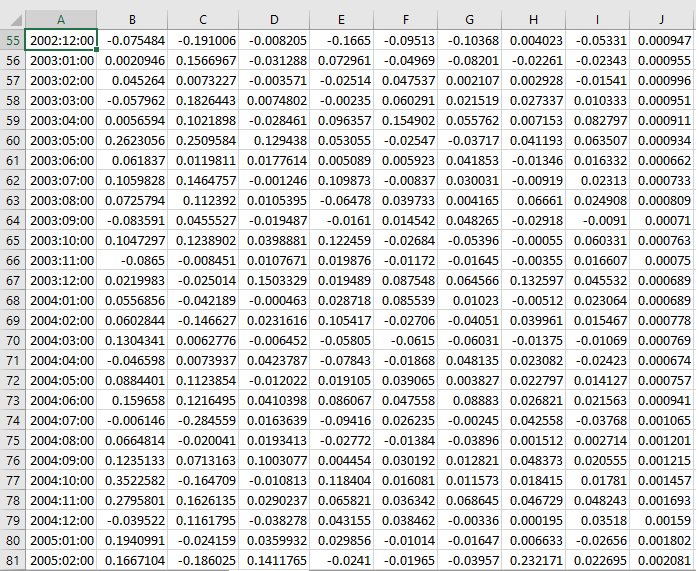
Task: Select column G header
Action: coord(469,20)
